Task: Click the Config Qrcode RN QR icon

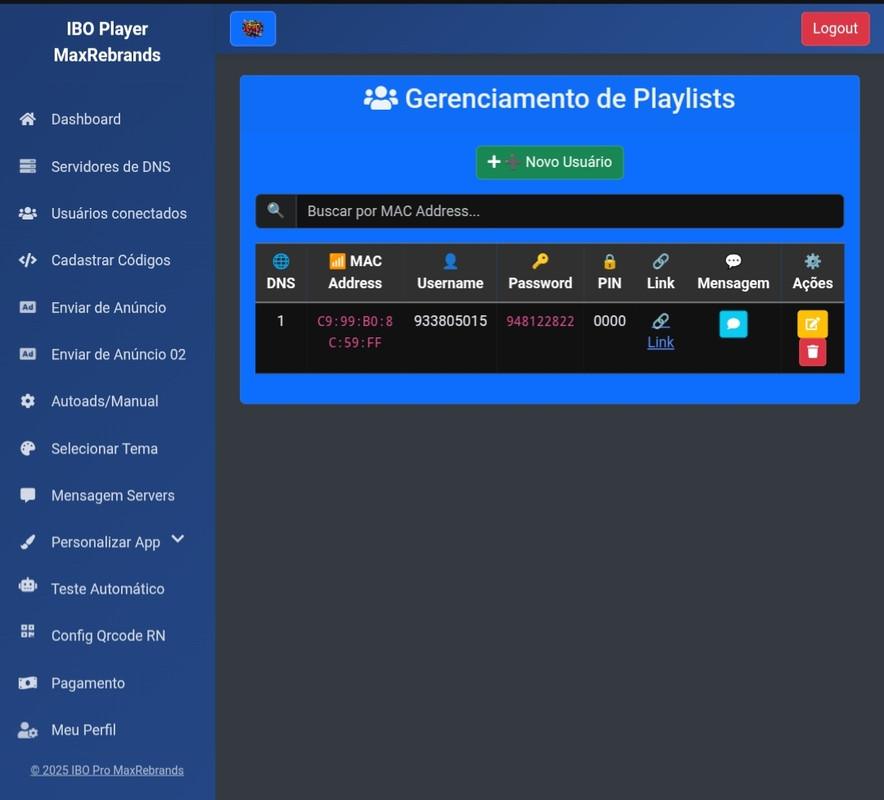Action: [x=28, y=631]
